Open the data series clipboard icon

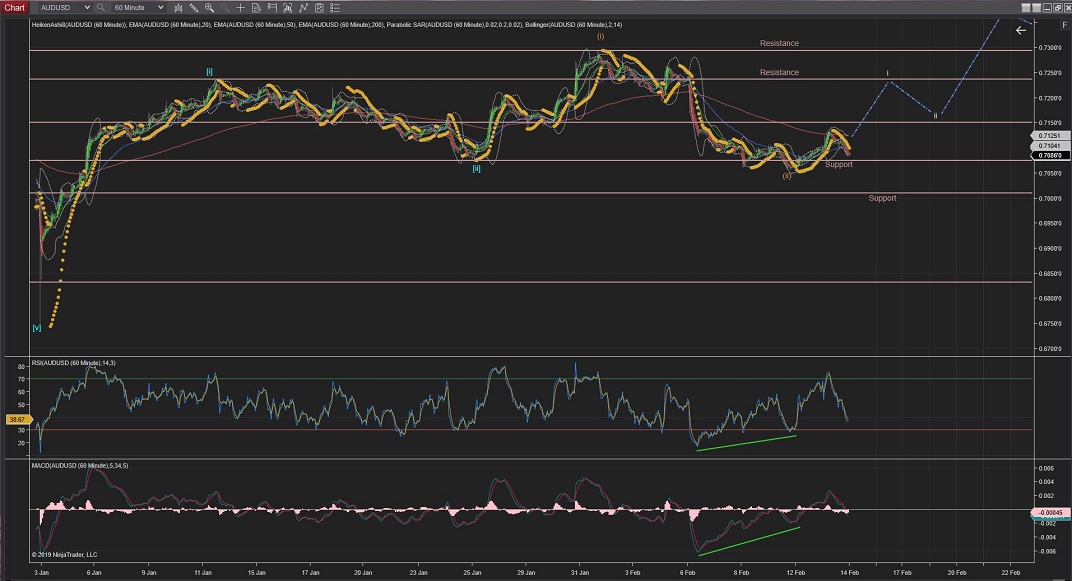[319, 8]
